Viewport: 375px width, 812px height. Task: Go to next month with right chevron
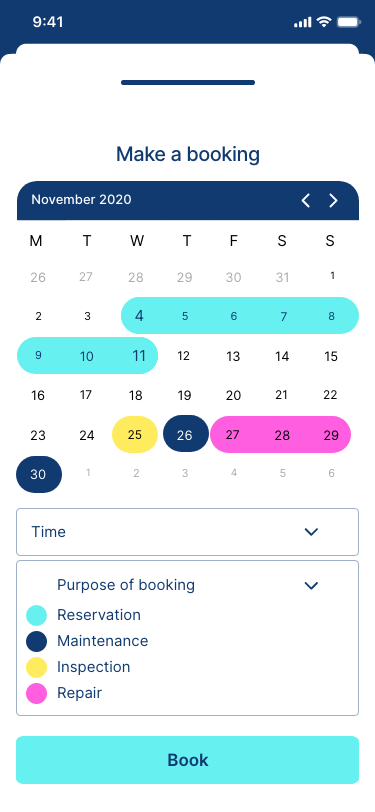[x=334, y=200]
